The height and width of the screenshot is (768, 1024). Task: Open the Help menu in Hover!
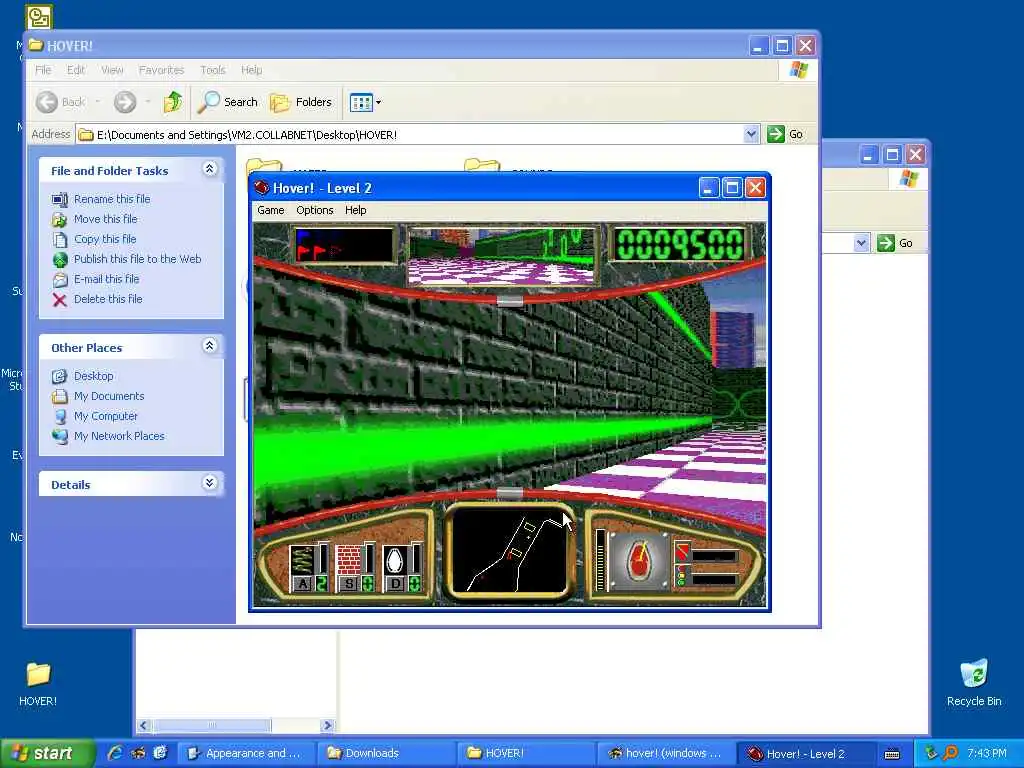(x=356, y=210)
